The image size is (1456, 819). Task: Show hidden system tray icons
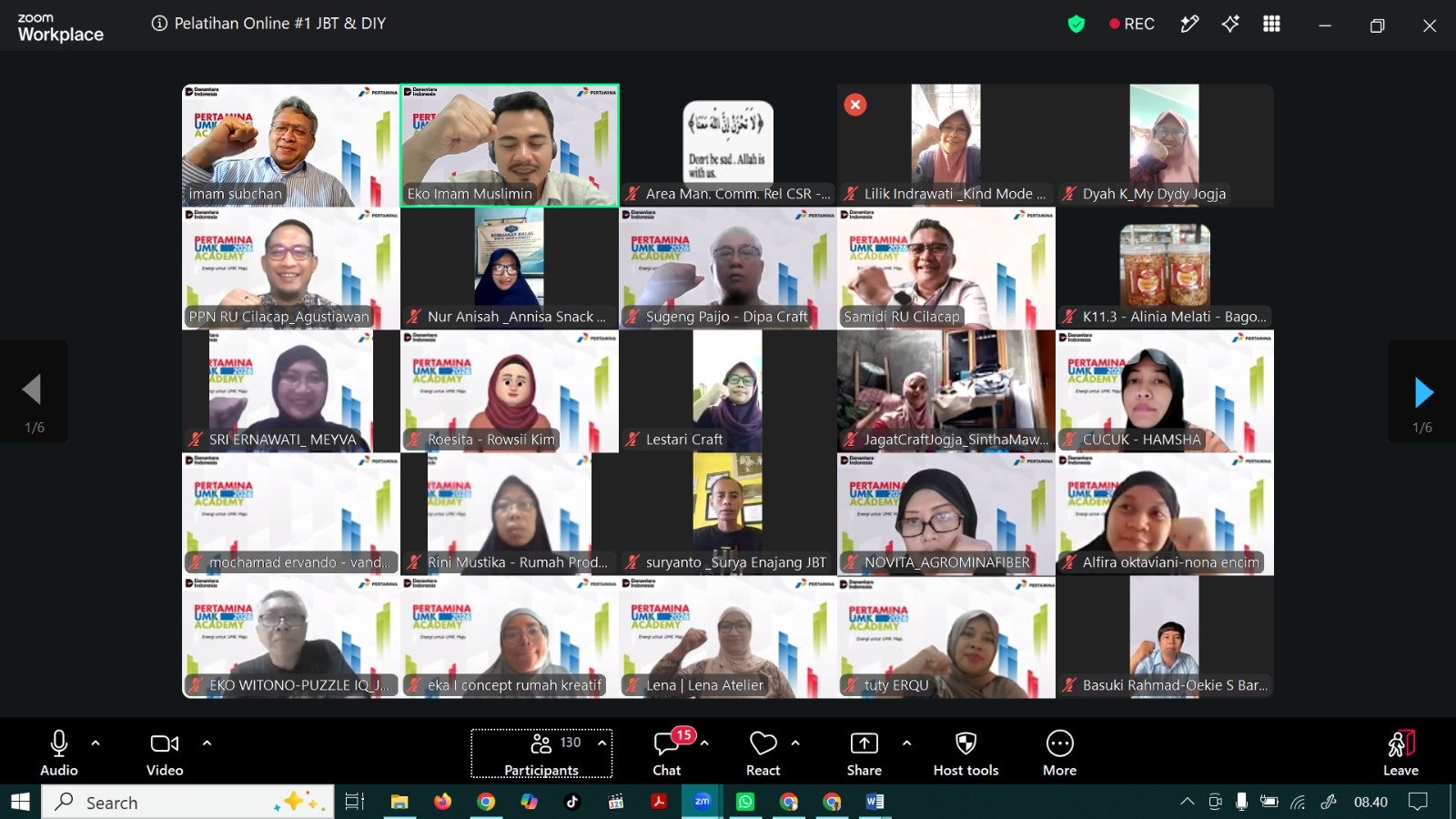[x=1187, y=802]
